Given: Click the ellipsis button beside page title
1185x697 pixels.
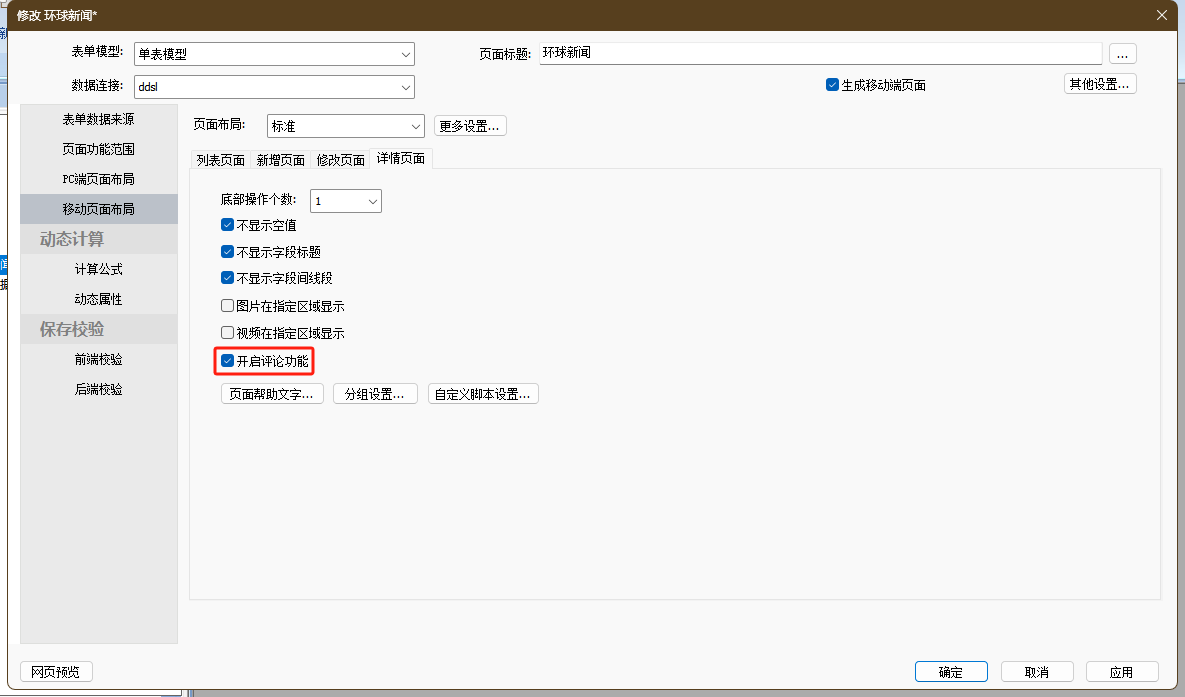Looking at the screenshot, I should click(x=1122, y=54).
